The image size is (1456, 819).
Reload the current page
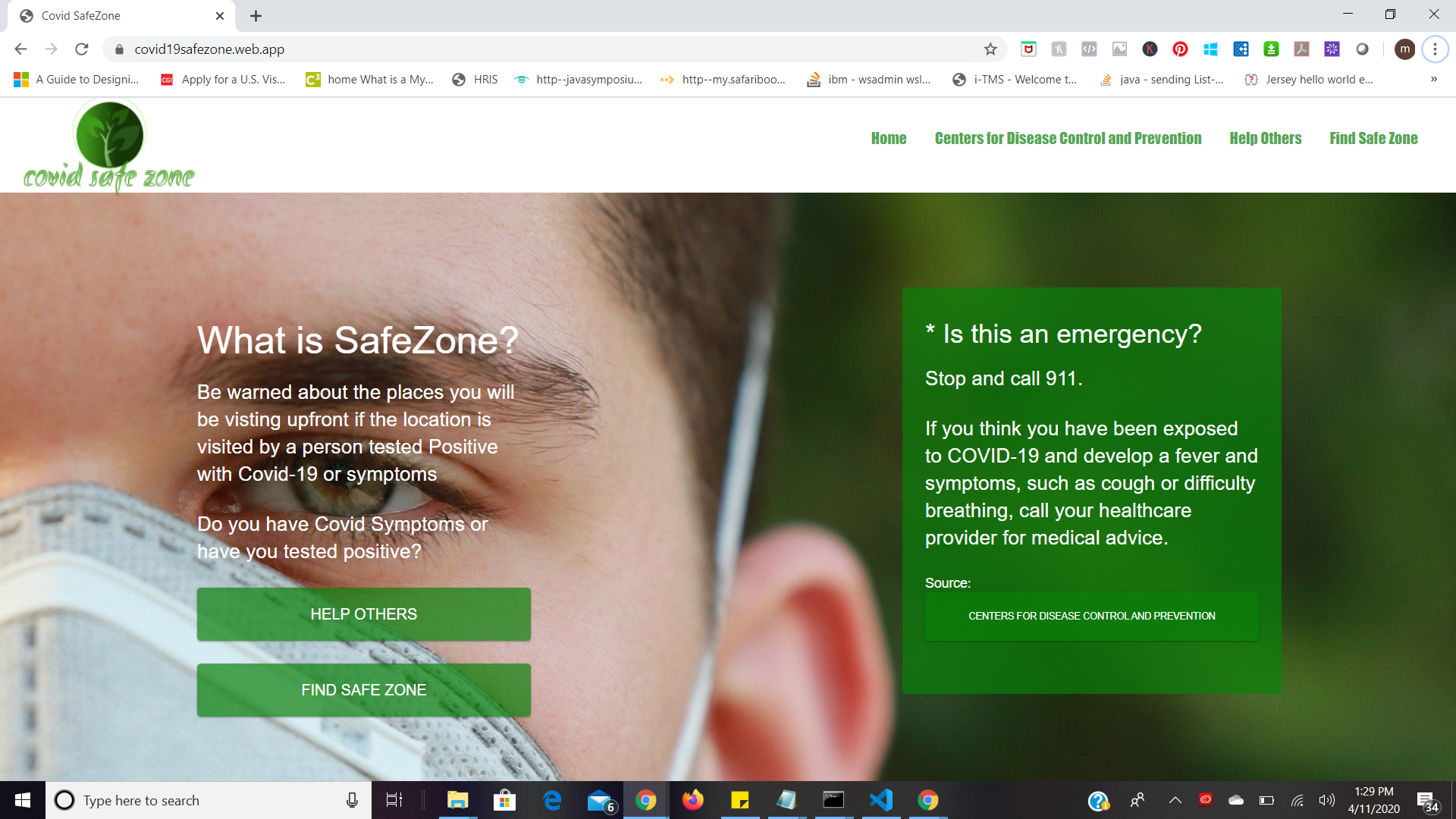[x=82, y=49]
